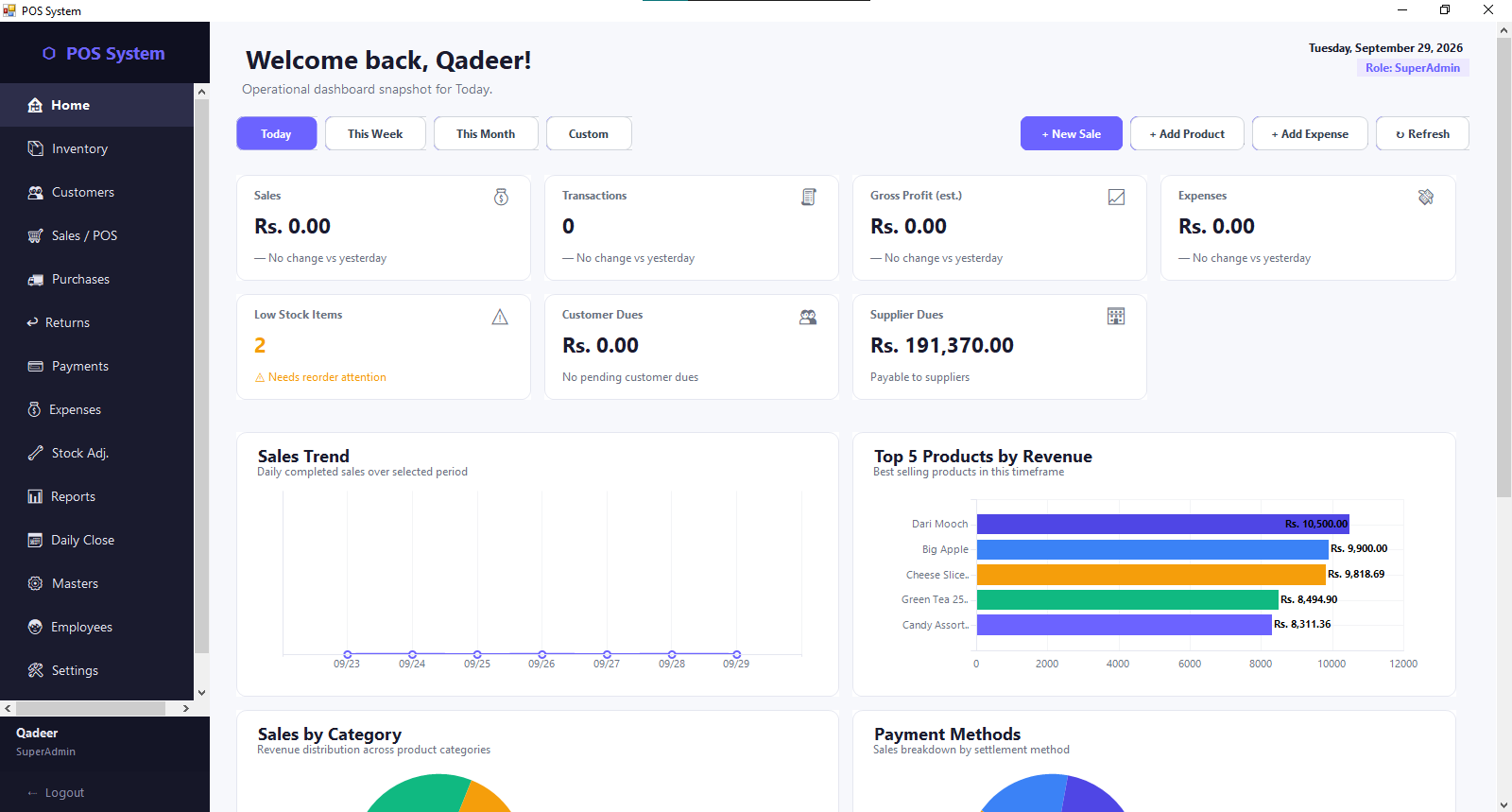Click the sidebar scroll down arrow

point(201,693)
